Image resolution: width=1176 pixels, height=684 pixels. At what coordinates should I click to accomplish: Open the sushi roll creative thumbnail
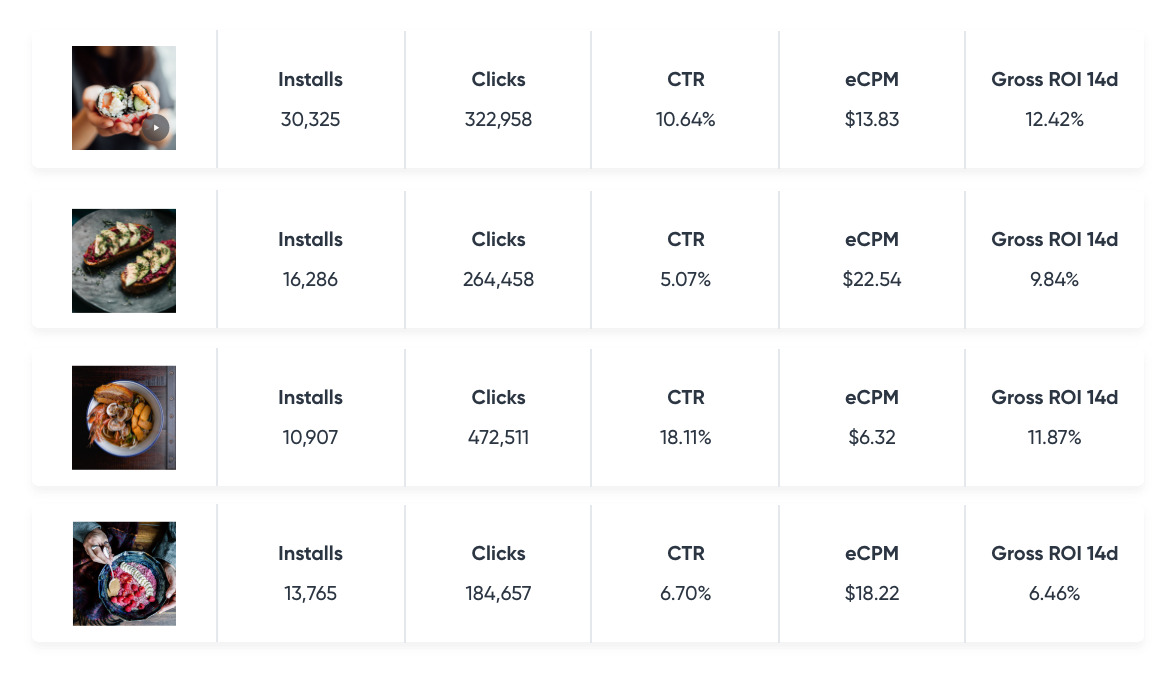124,98
